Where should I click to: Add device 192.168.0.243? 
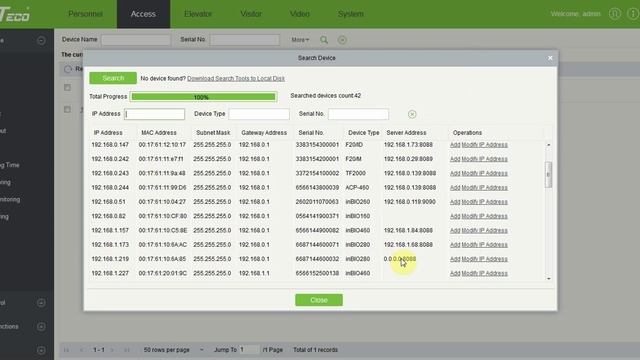tap(455, 173)
